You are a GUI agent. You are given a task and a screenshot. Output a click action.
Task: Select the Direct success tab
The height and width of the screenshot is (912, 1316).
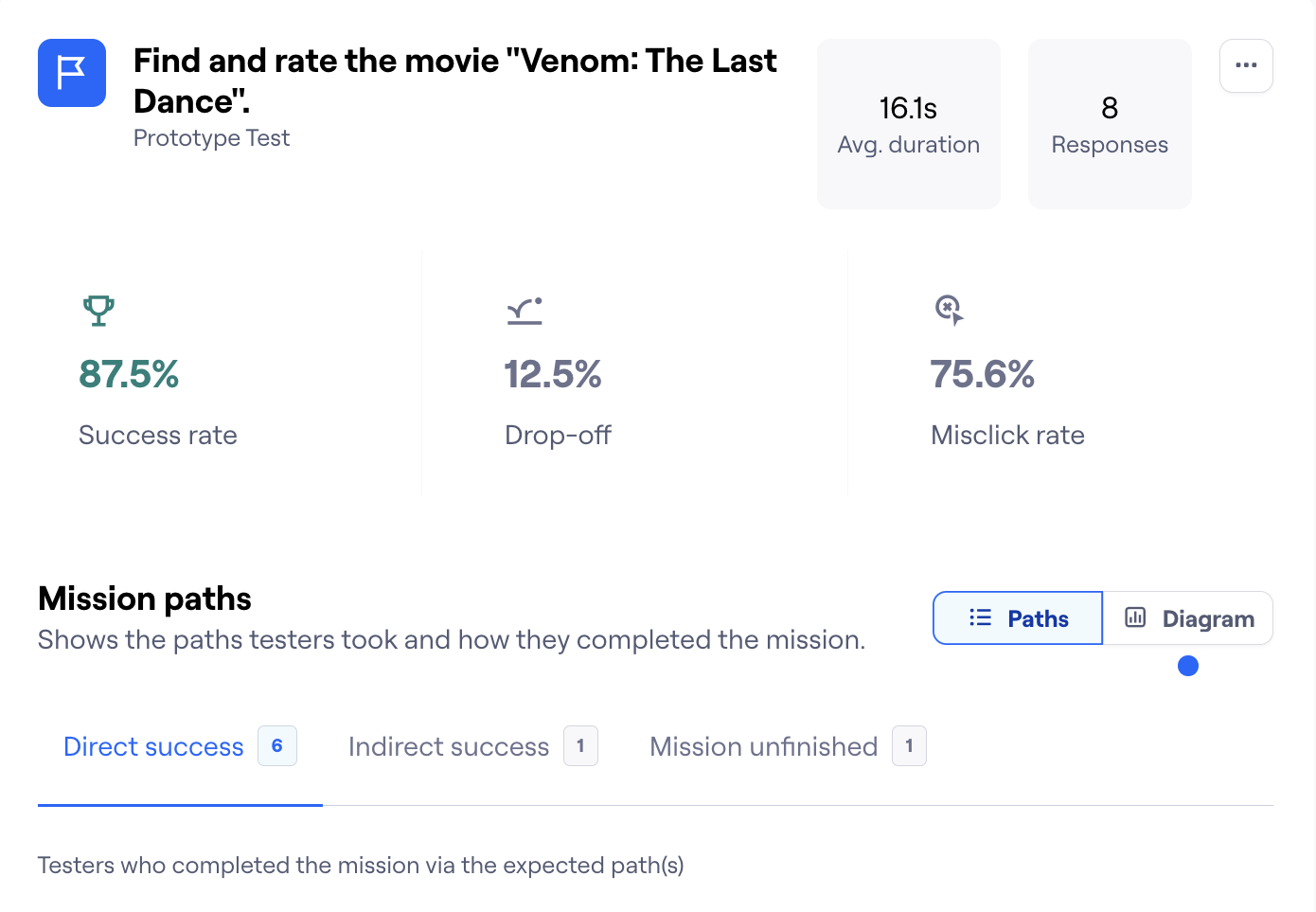[x=153, y=746]
